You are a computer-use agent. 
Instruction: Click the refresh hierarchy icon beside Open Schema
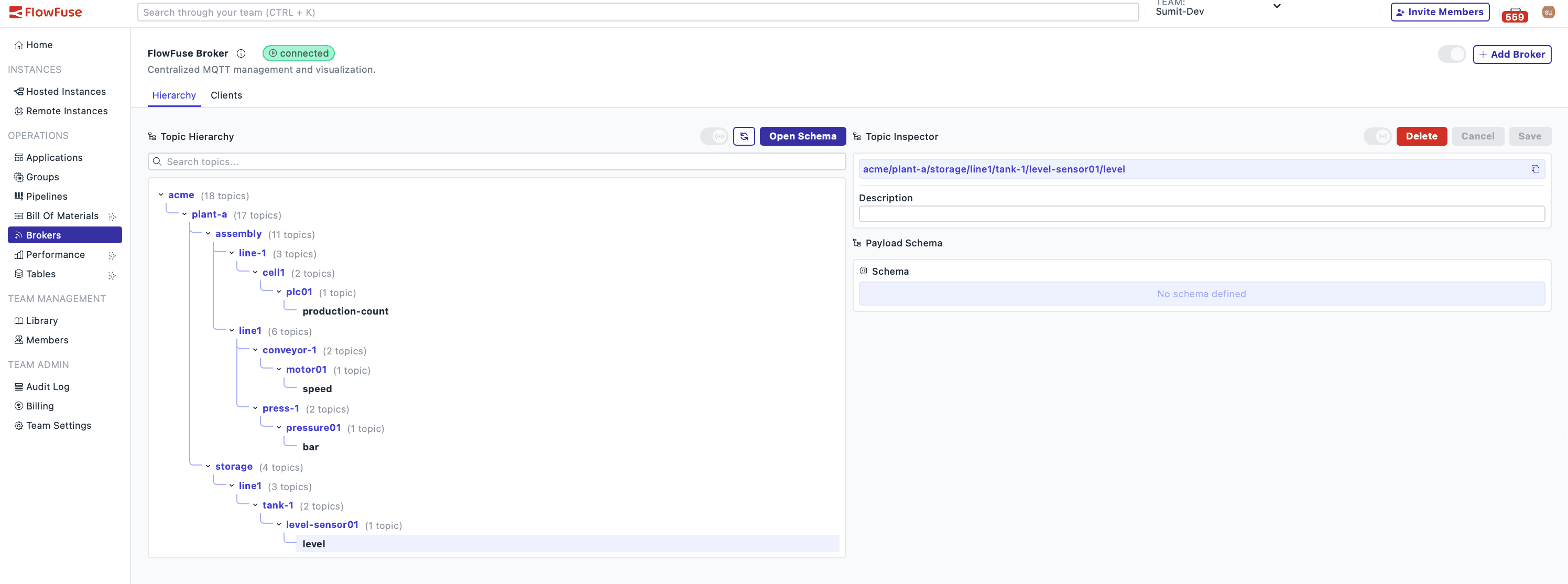(x=743, y=136)
